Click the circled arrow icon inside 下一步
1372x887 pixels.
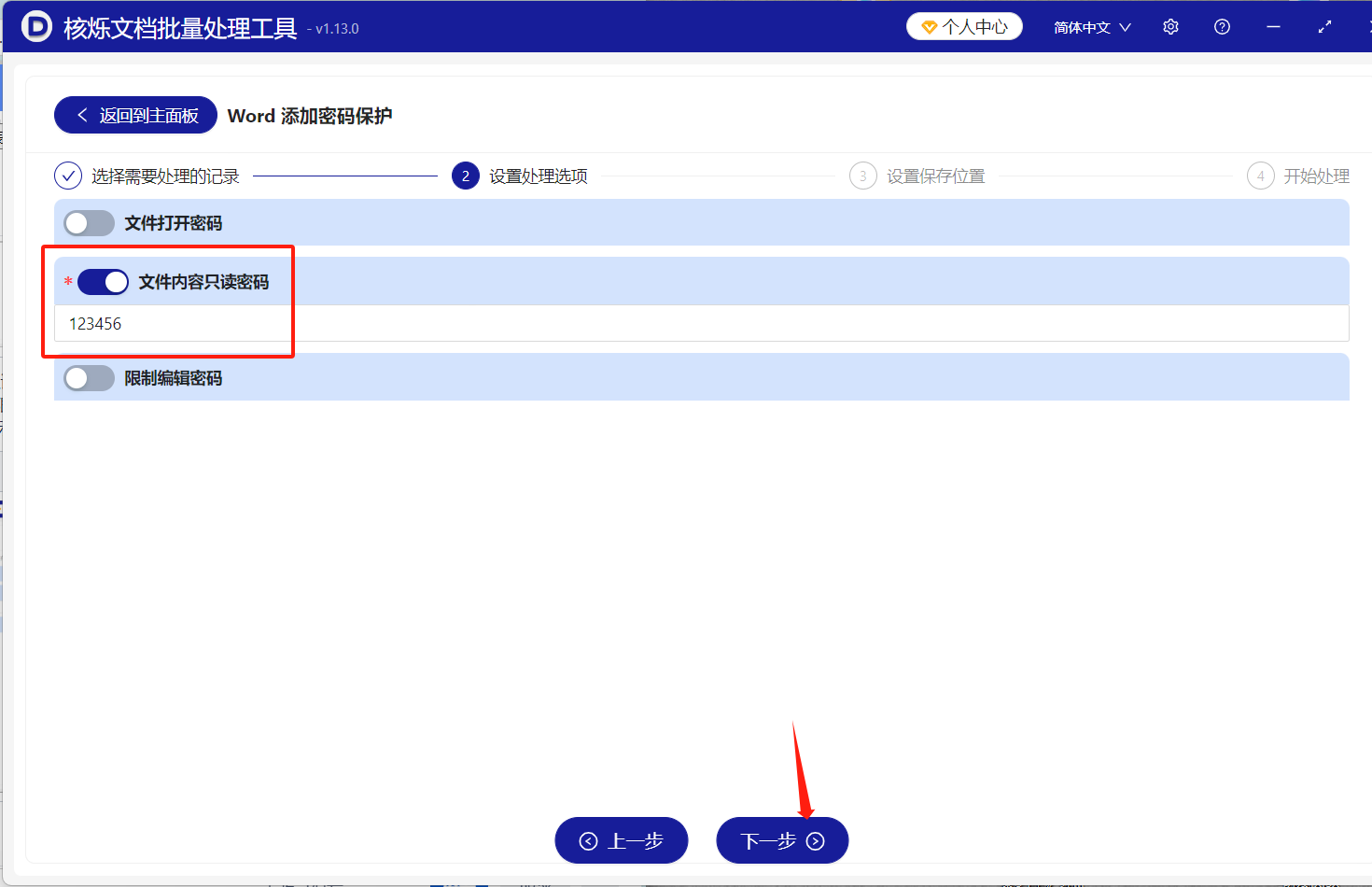tap(815, 840)
